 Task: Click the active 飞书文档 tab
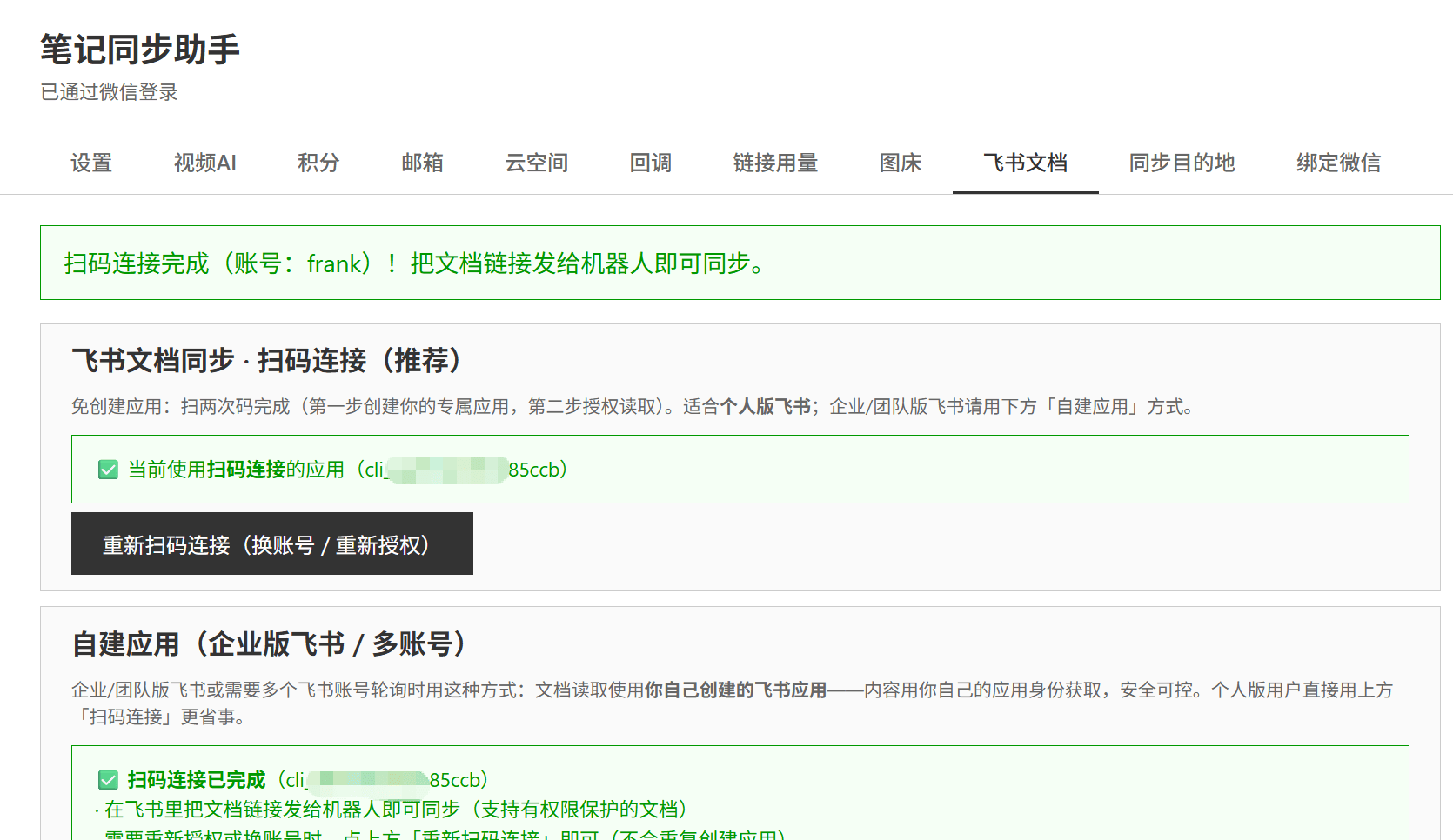1026,163
